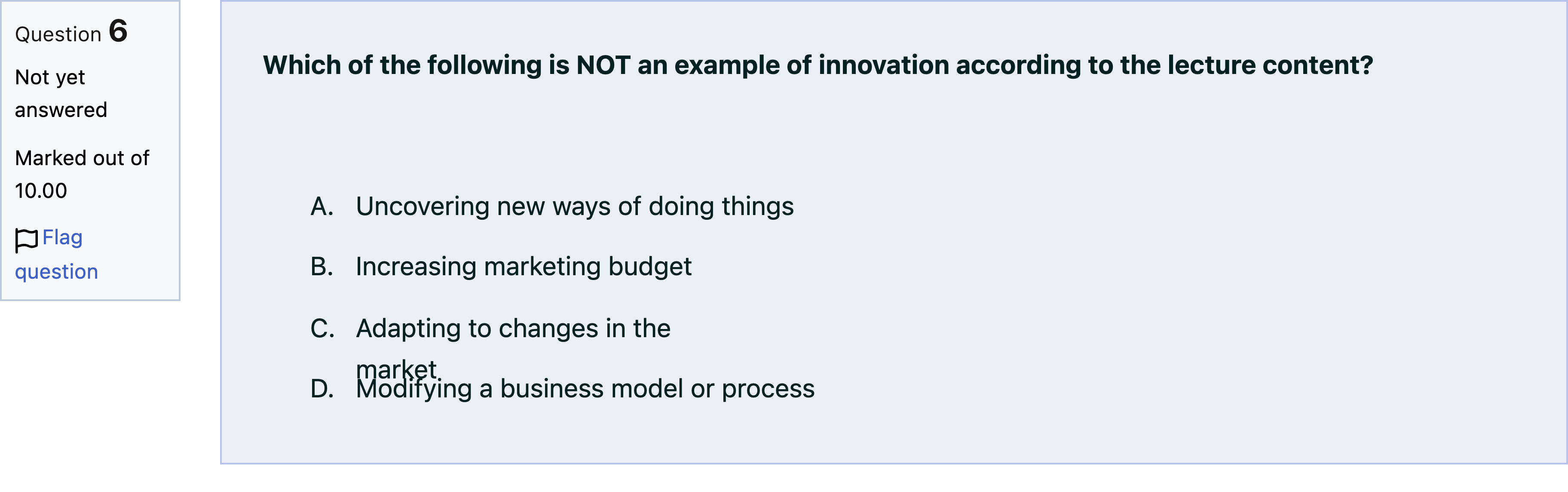Image resolution: width=1568 pixels, height=492 pixels.
Task: Click the letter B answer label
Action: pos(322,267)
